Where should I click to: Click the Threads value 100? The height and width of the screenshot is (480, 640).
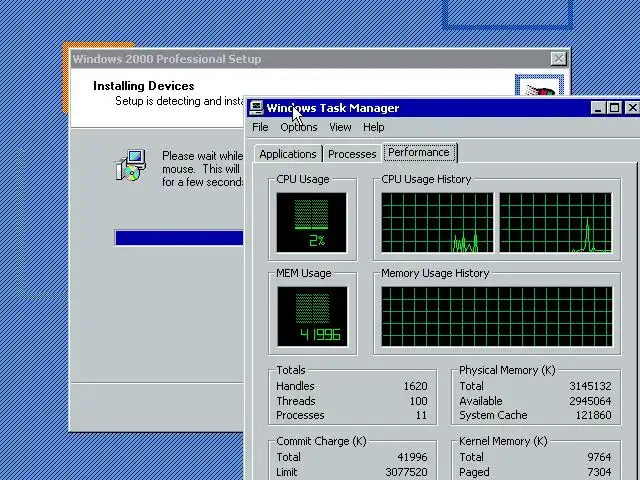(418, 401)
